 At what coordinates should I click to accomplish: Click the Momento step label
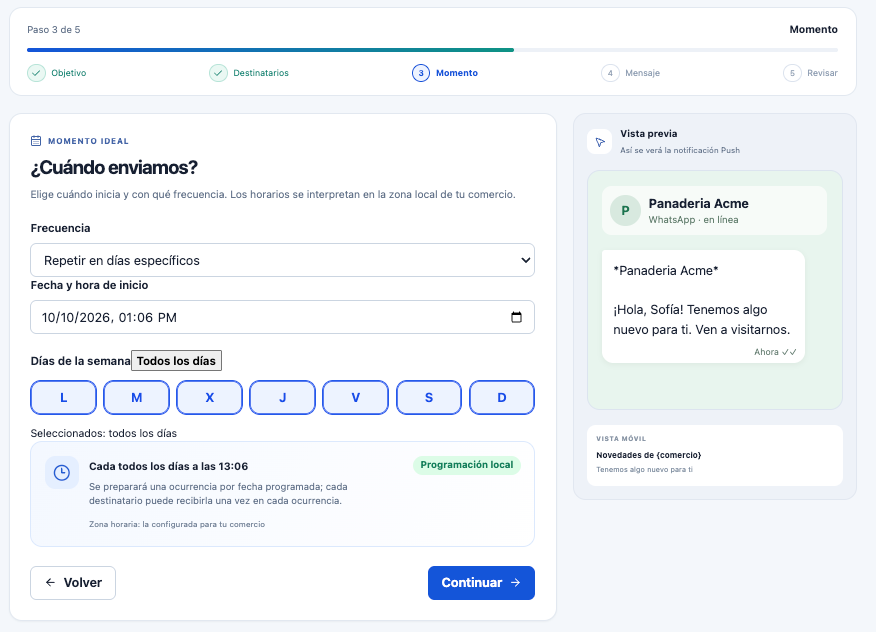point(457,73)
